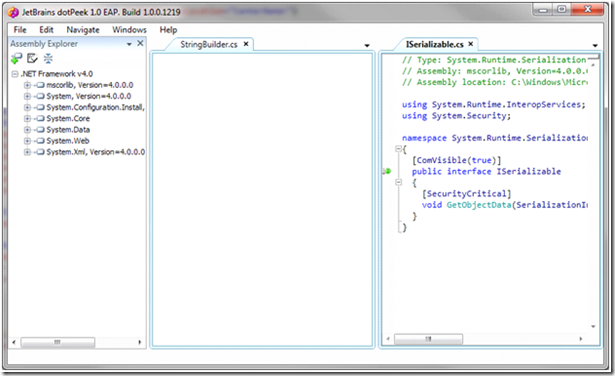Screen dimensions: 615x376
Task: Expand the System.Configuration.Install node
Action: coord(27,107)
